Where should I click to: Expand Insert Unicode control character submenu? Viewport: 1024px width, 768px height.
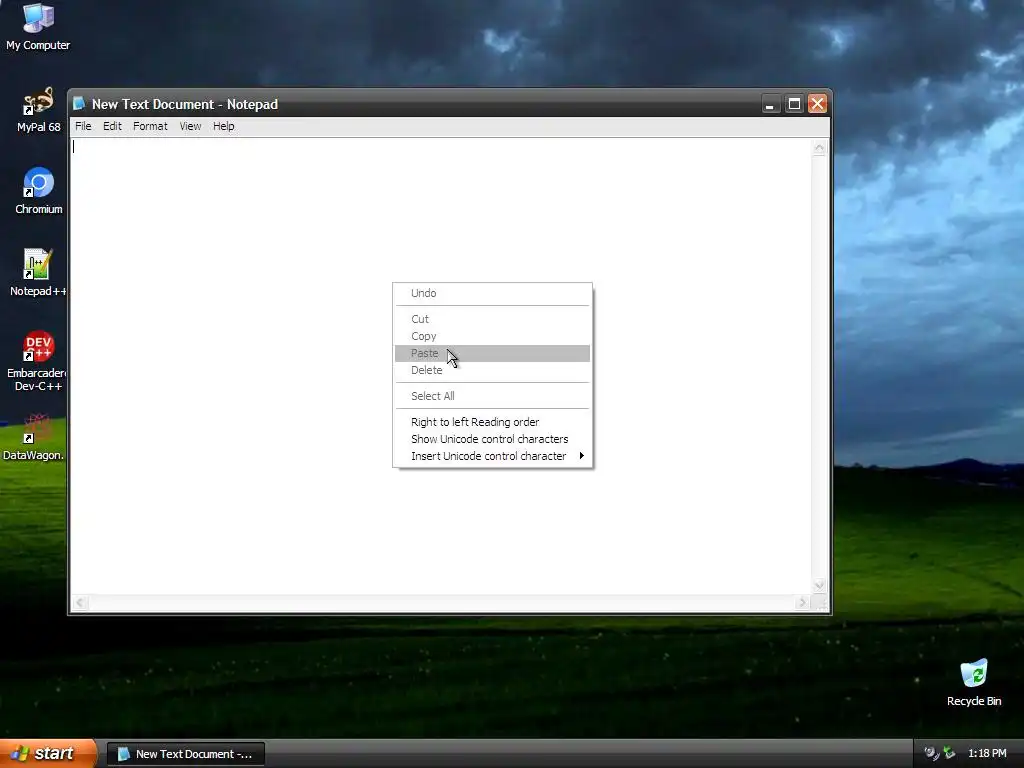coord(492,456)
